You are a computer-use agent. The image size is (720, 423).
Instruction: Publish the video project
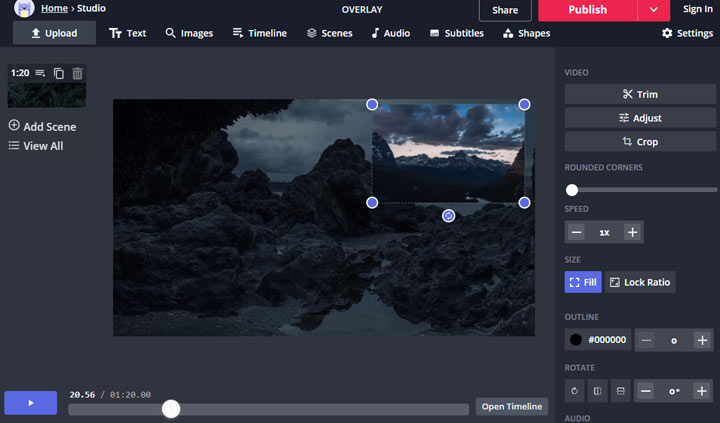(587, 10)
